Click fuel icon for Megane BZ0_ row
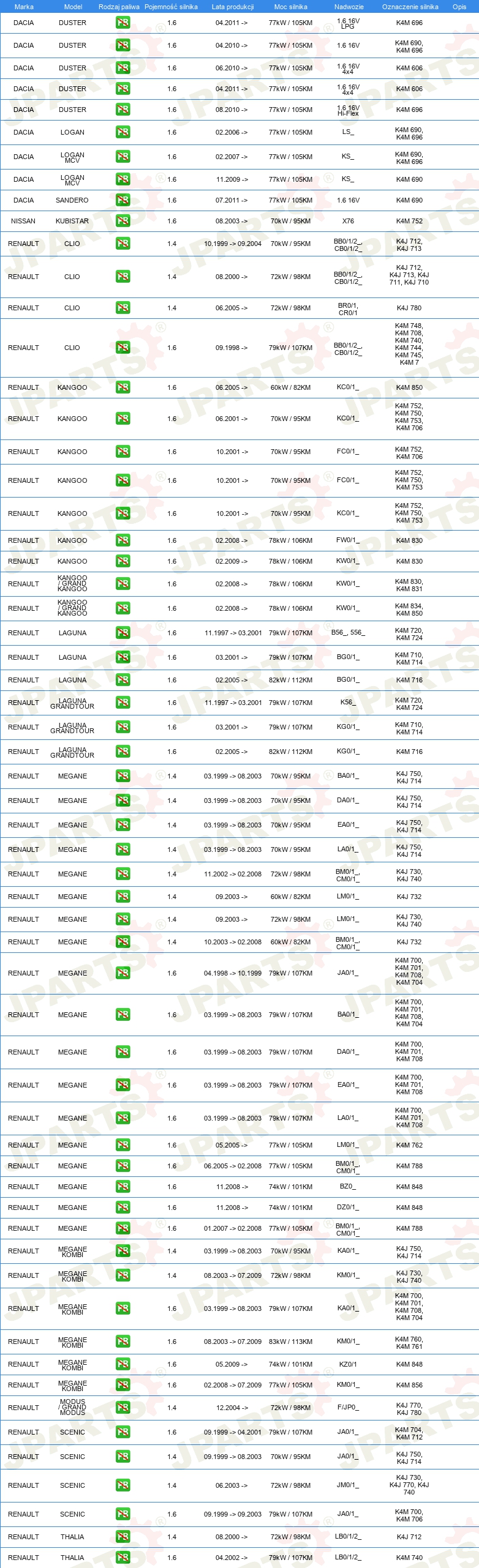The height and width of the screenshot is (1568, 479). tap(123, 1187)
